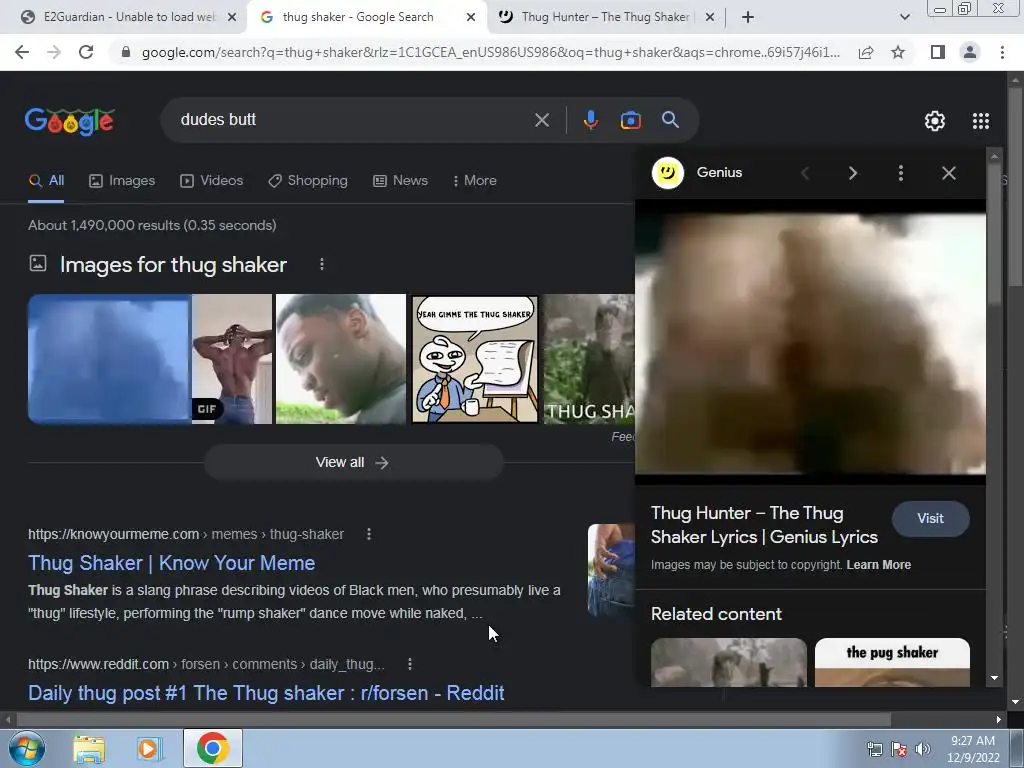Click the Thug Hunter lyrics title text

coord(764,525)
